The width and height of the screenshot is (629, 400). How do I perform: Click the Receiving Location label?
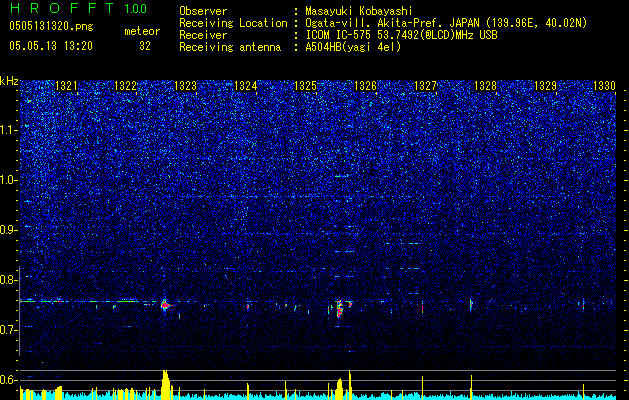(233, 23)
